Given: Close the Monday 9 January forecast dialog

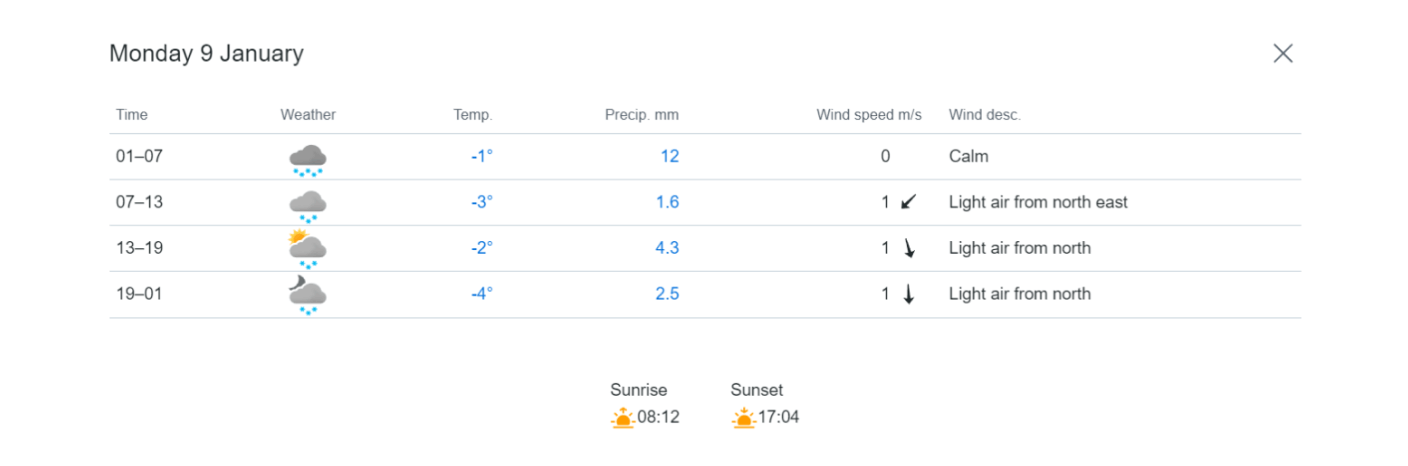Looking at the screenshot, I should tap(1283, 54).
